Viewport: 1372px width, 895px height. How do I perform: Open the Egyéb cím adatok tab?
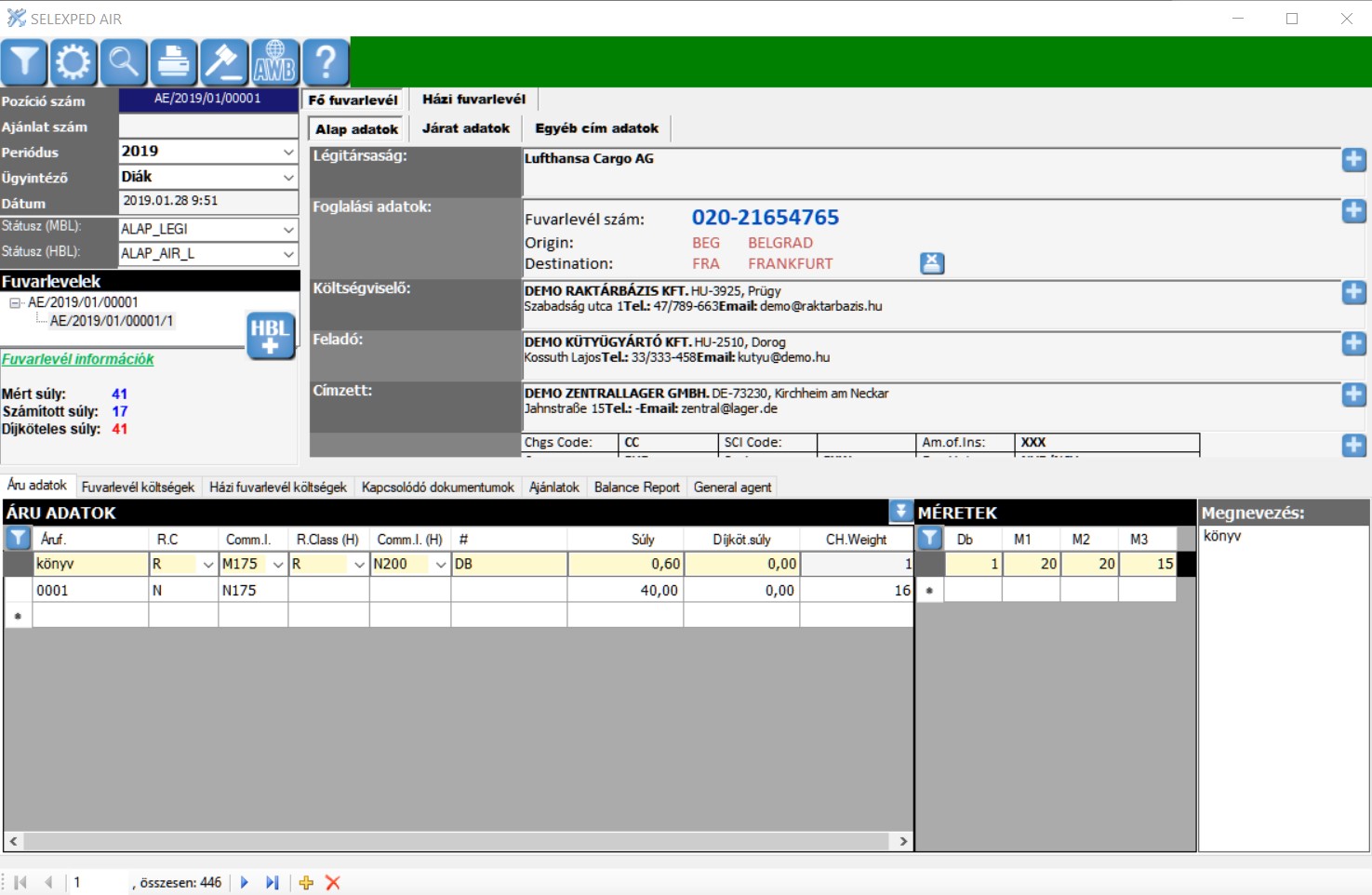[596, 127]
